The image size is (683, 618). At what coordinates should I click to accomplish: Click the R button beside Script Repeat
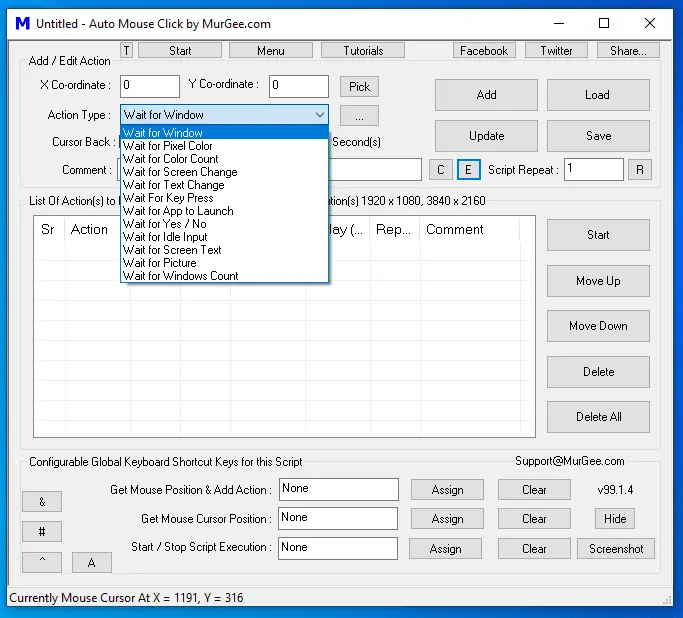tap(639, 169)
